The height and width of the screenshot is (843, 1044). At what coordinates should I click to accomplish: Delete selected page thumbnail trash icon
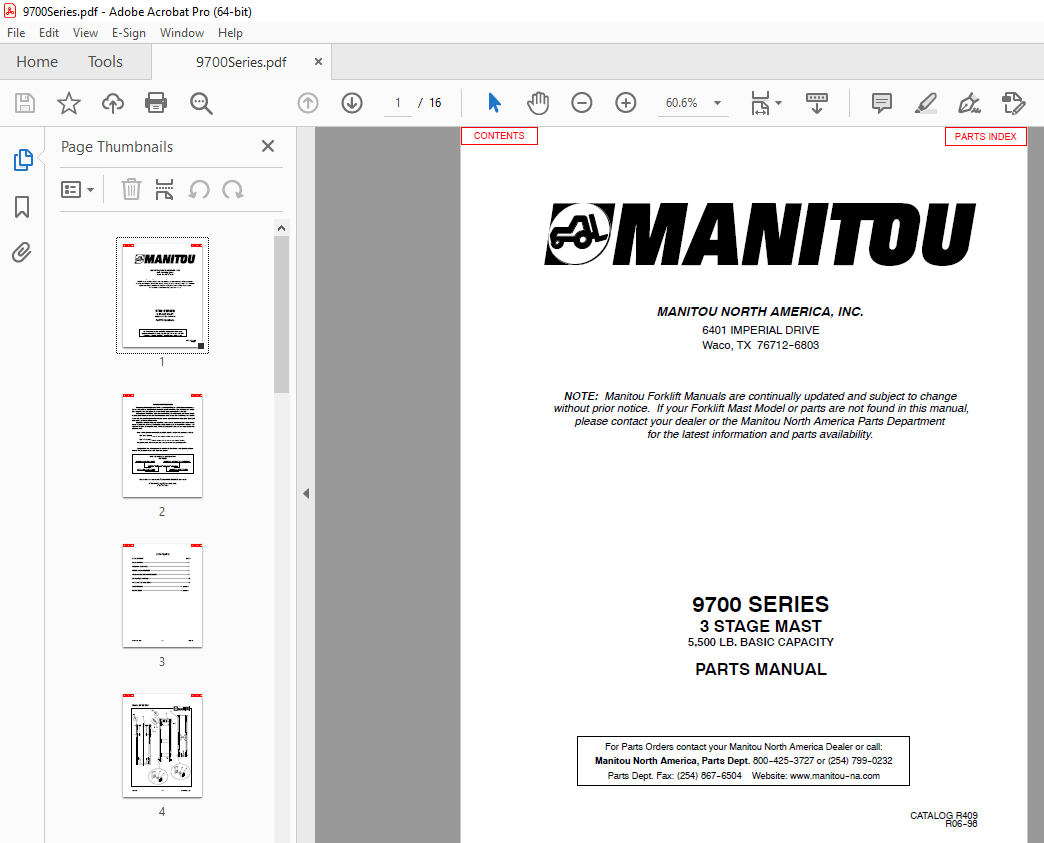pyautogui.click(x=131, y=190)
